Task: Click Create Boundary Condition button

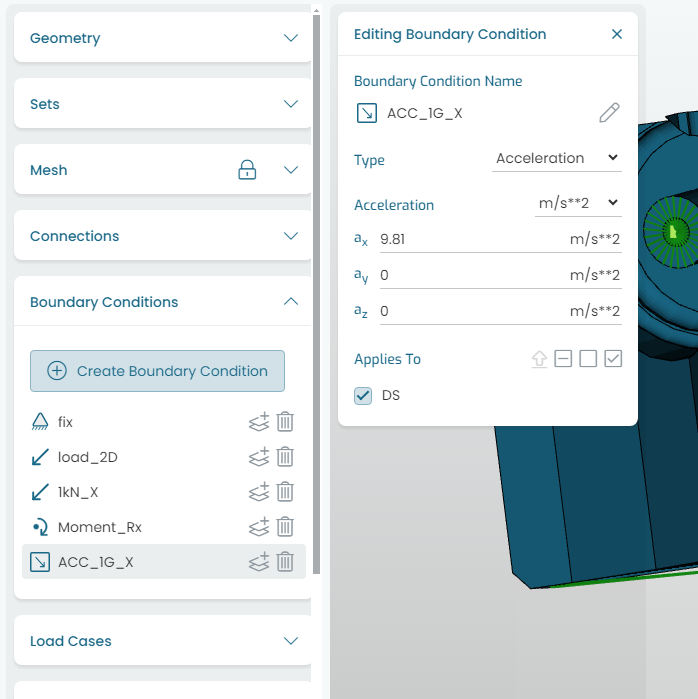Action: click(x=157, y=371)
